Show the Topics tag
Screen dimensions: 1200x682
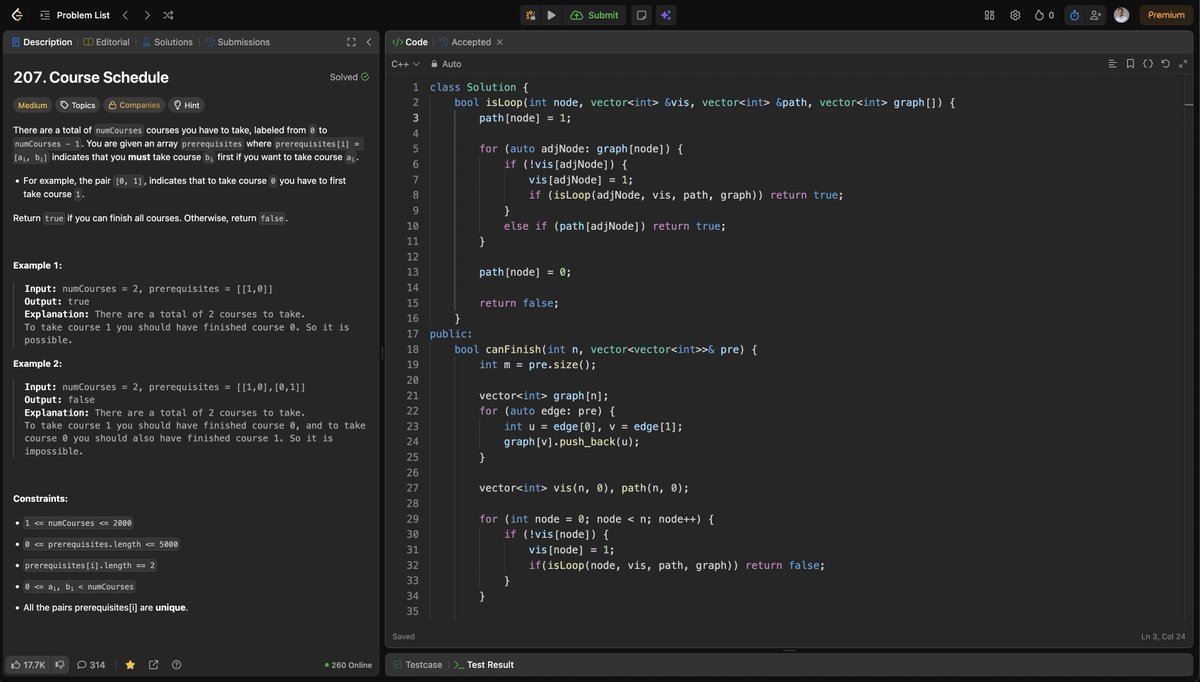(x=78, y=105)
